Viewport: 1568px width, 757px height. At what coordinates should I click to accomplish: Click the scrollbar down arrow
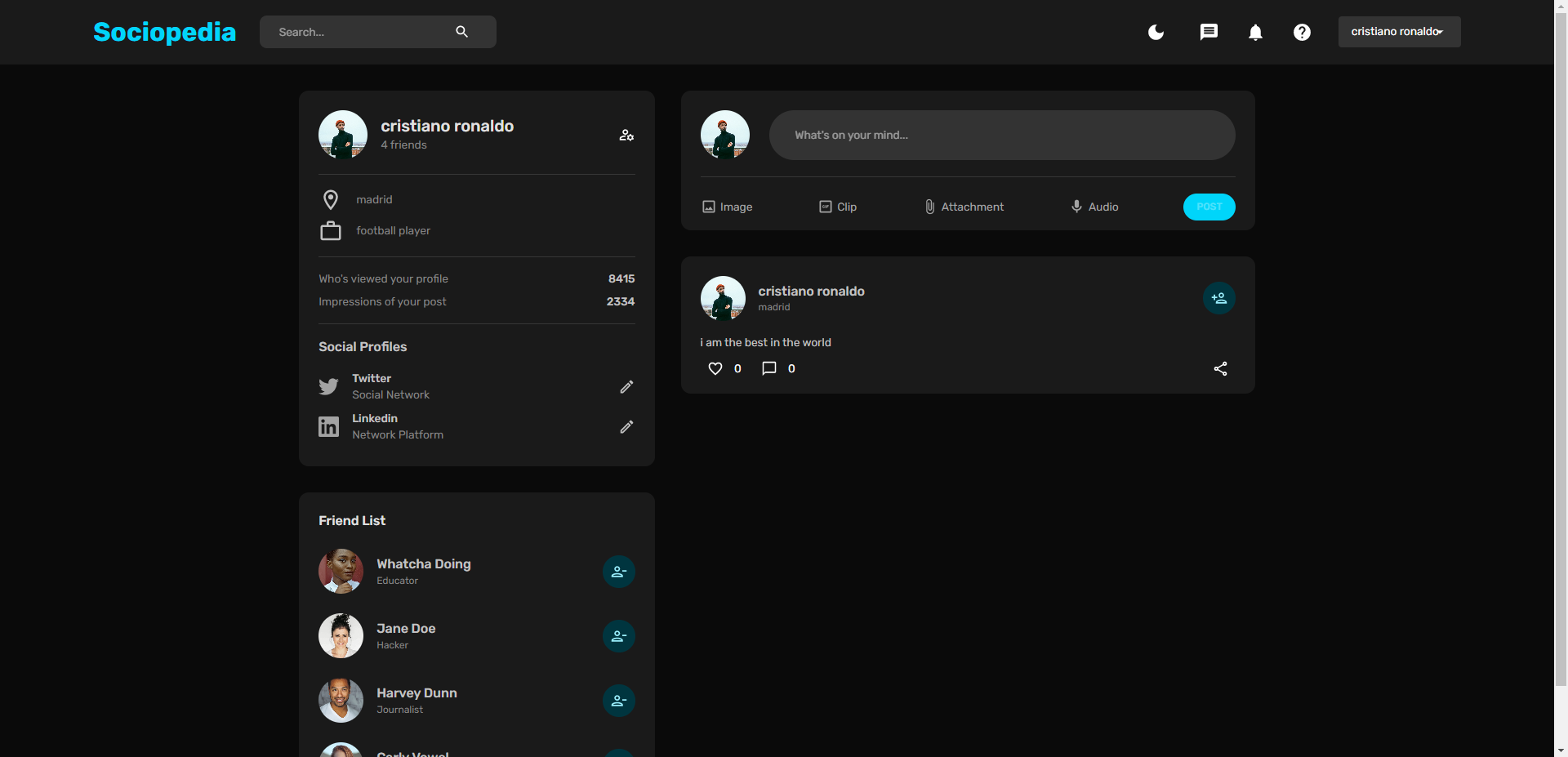coord(1561,750)
